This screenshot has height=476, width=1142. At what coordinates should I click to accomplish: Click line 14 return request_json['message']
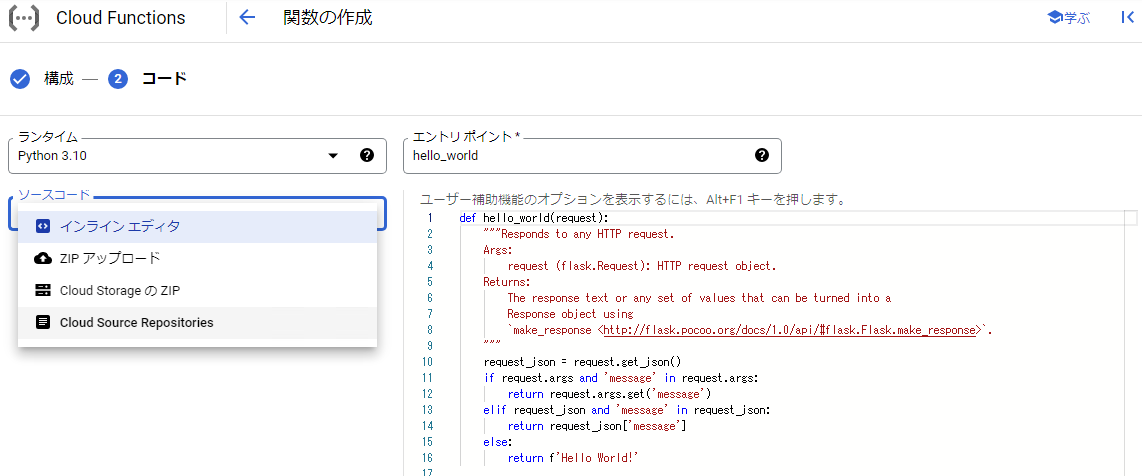597,426
